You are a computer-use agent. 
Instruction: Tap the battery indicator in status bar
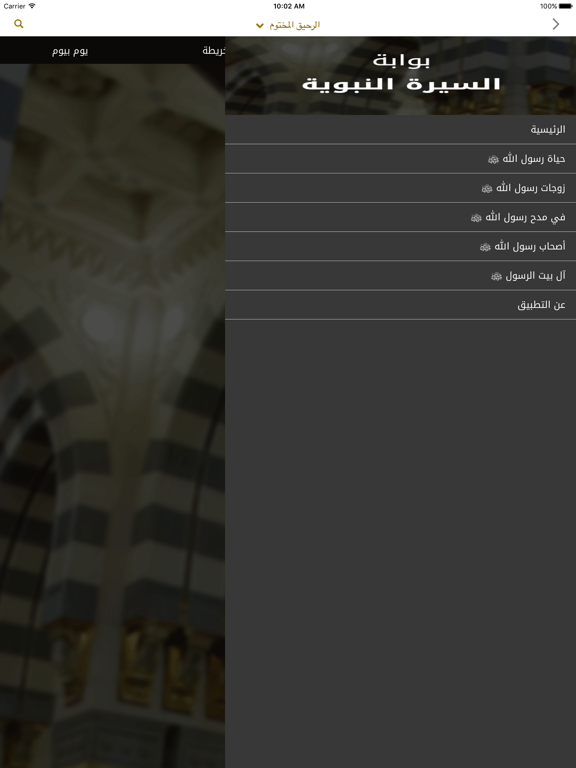[565, 6]
